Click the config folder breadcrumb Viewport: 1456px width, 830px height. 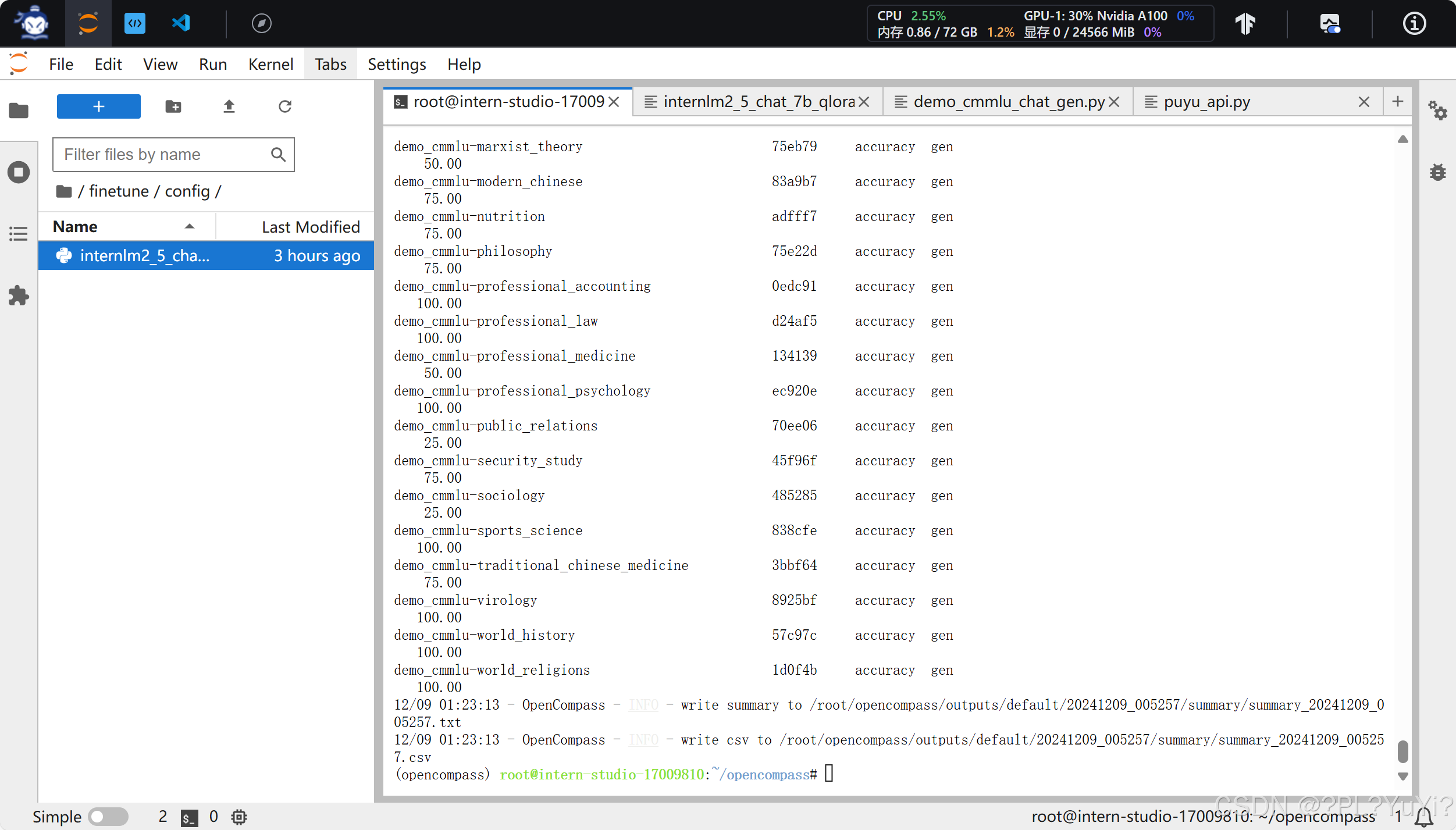(x=187, y=191)
